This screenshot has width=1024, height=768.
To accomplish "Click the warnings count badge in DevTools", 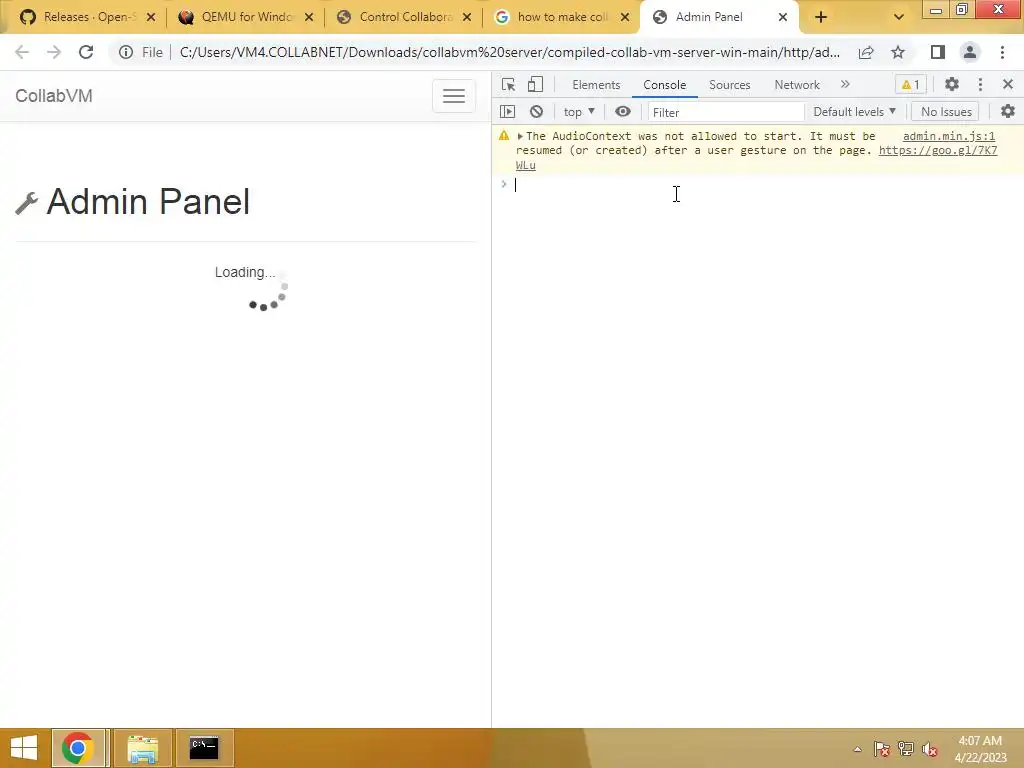I will (910, 84).
